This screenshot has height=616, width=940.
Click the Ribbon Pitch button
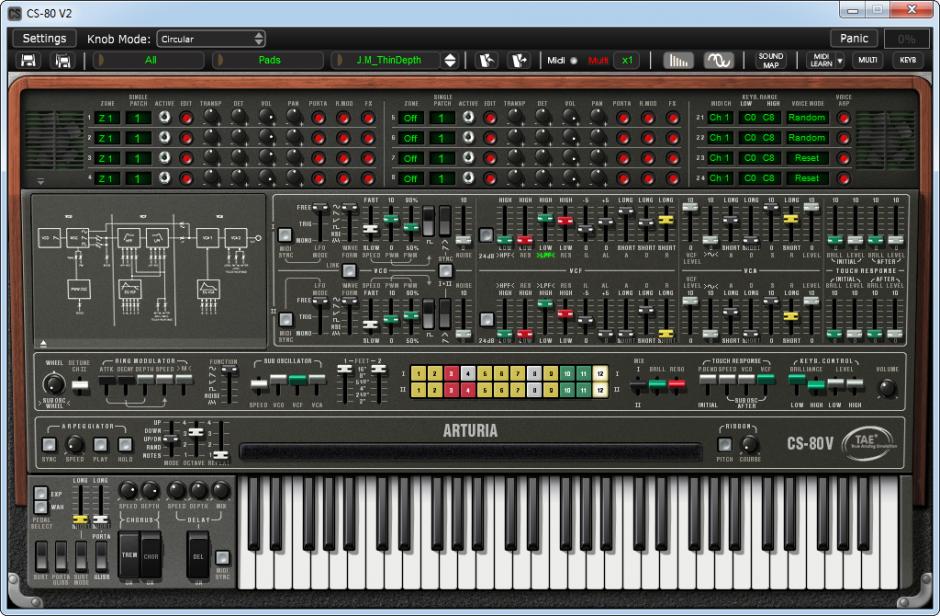click(725, 445)
